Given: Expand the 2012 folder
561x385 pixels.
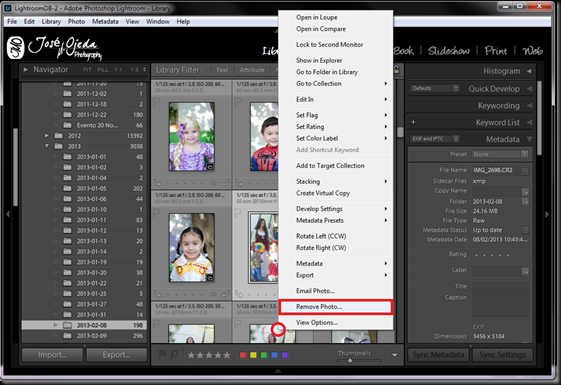Looking at the screenshot, I should (x=47, y=136).
